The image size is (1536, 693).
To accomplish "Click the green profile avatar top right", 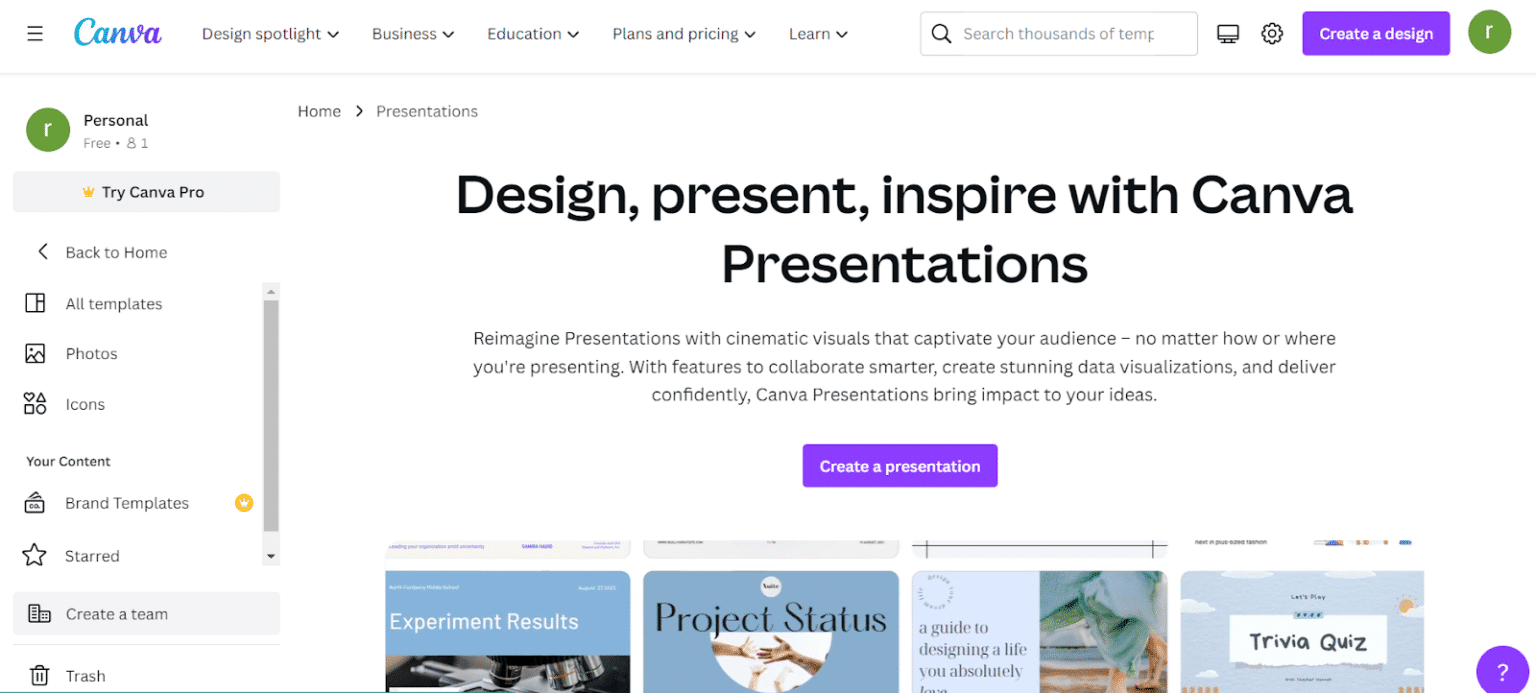I will pos(1489,33).
